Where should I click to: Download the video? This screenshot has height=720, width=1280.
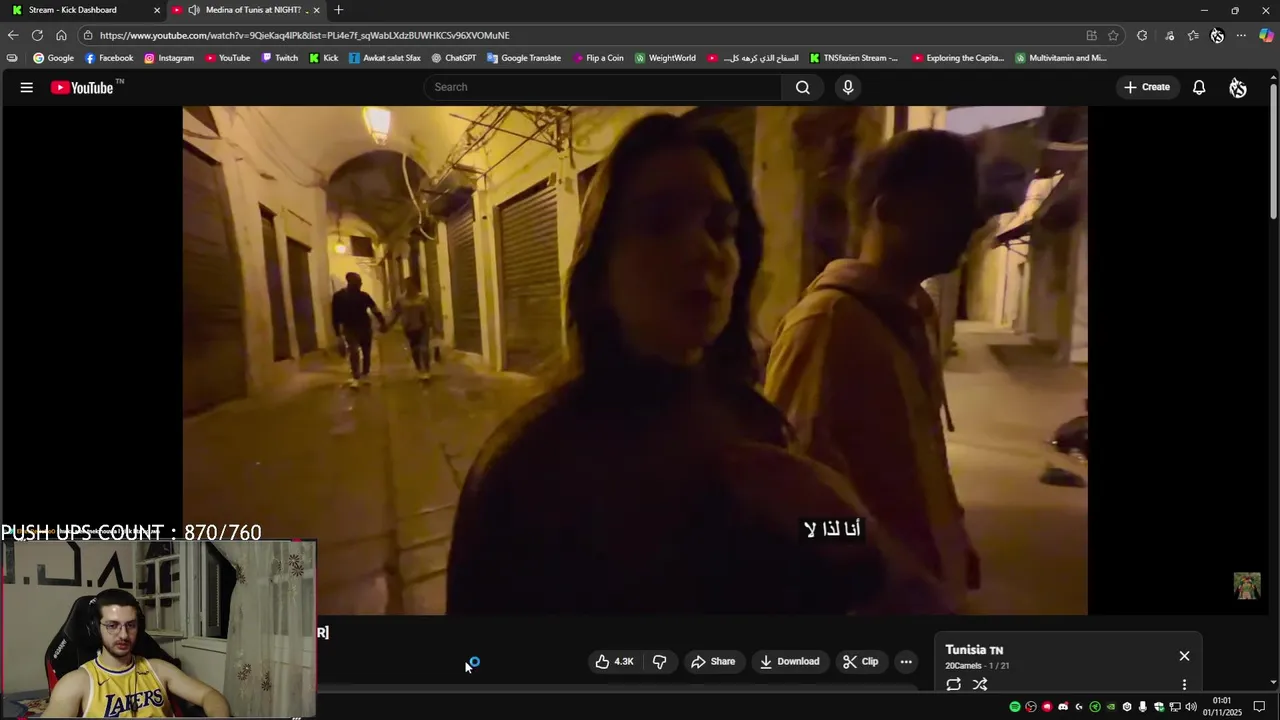coord(789,661)
